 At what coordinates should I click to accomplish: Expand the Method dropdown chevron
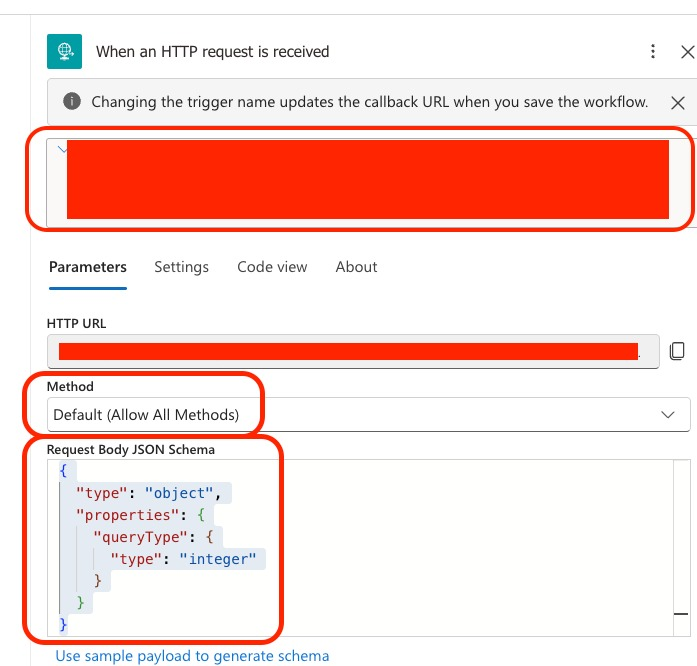coord(669,414)
